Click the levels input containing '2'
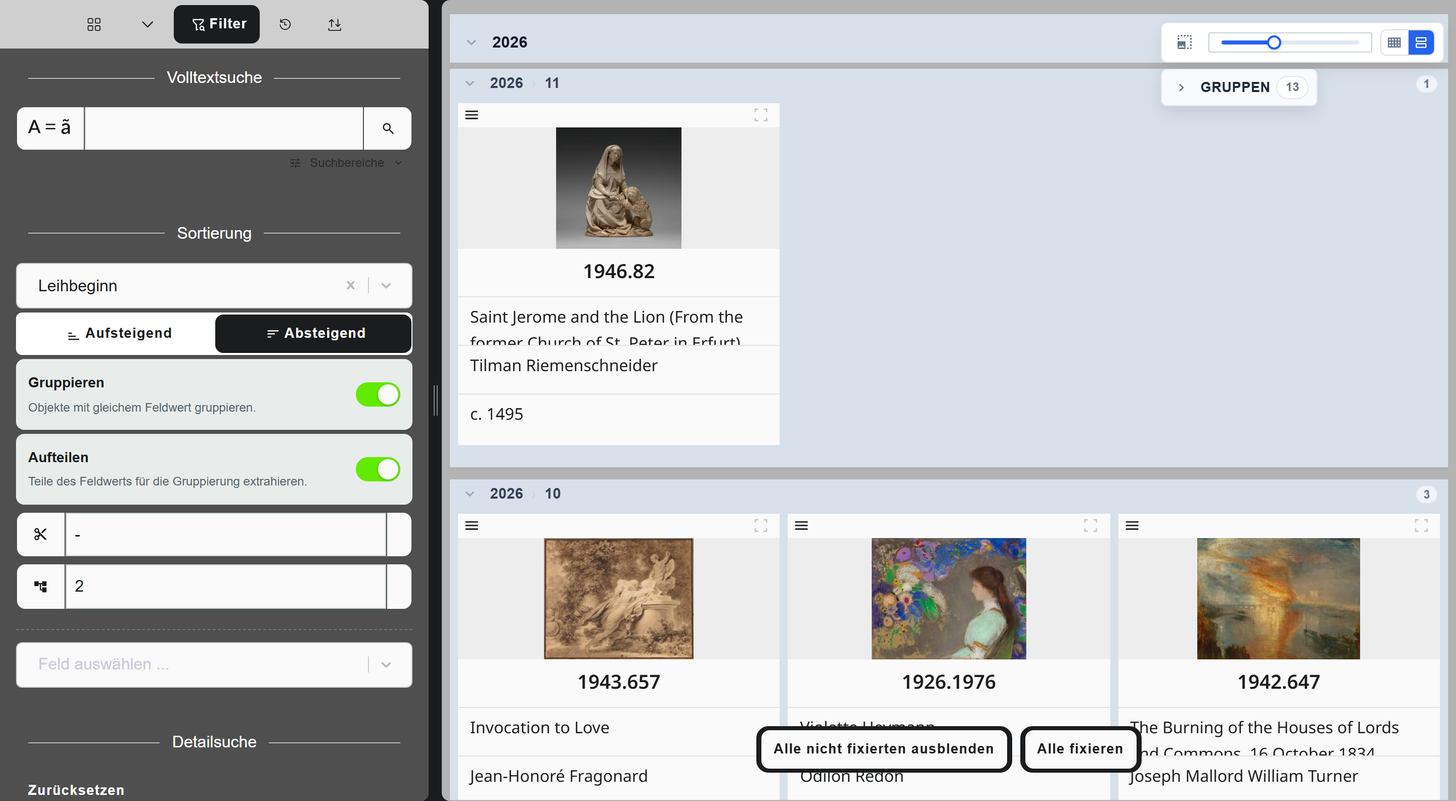This screenshot has height=801, width=1456. coord(226,586)
